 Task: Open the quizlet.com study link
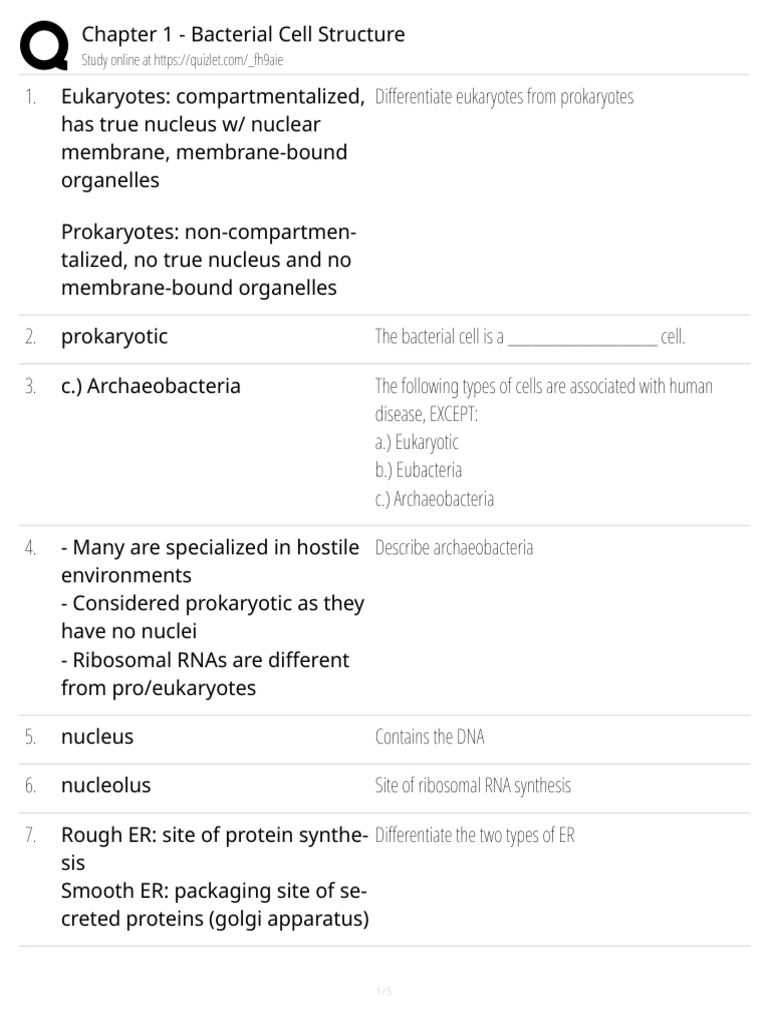[x=187, y=60]
